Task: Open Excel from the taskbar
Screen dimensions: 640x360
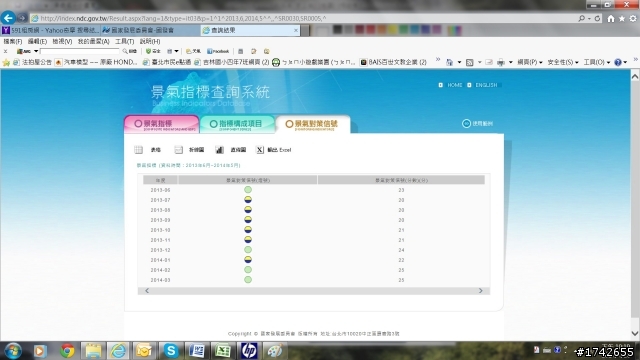Action: pyautogui.click(x=223, y=351)
